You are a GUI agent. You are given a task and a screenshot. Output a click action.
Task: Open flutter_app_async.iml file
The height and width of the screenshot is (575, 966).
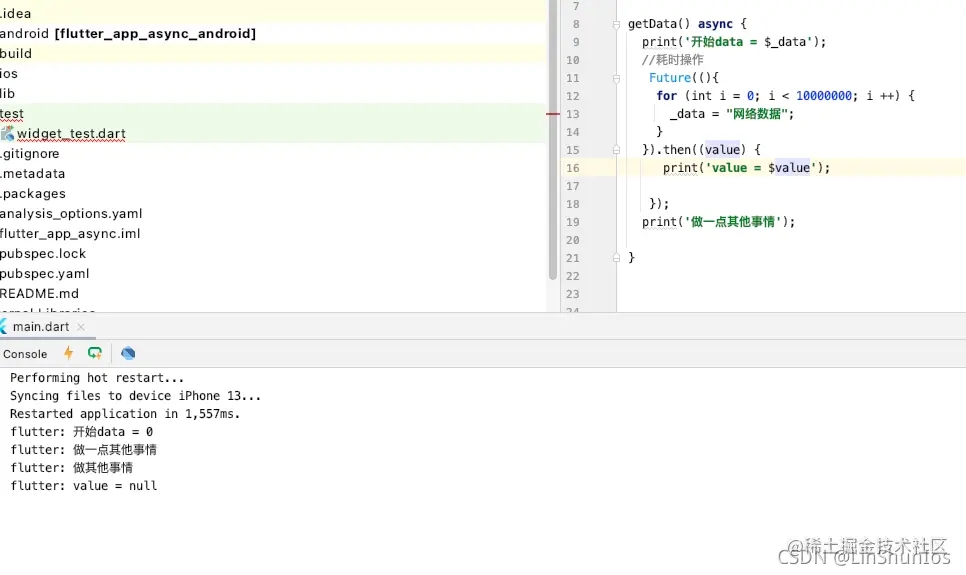pos(70,234)
